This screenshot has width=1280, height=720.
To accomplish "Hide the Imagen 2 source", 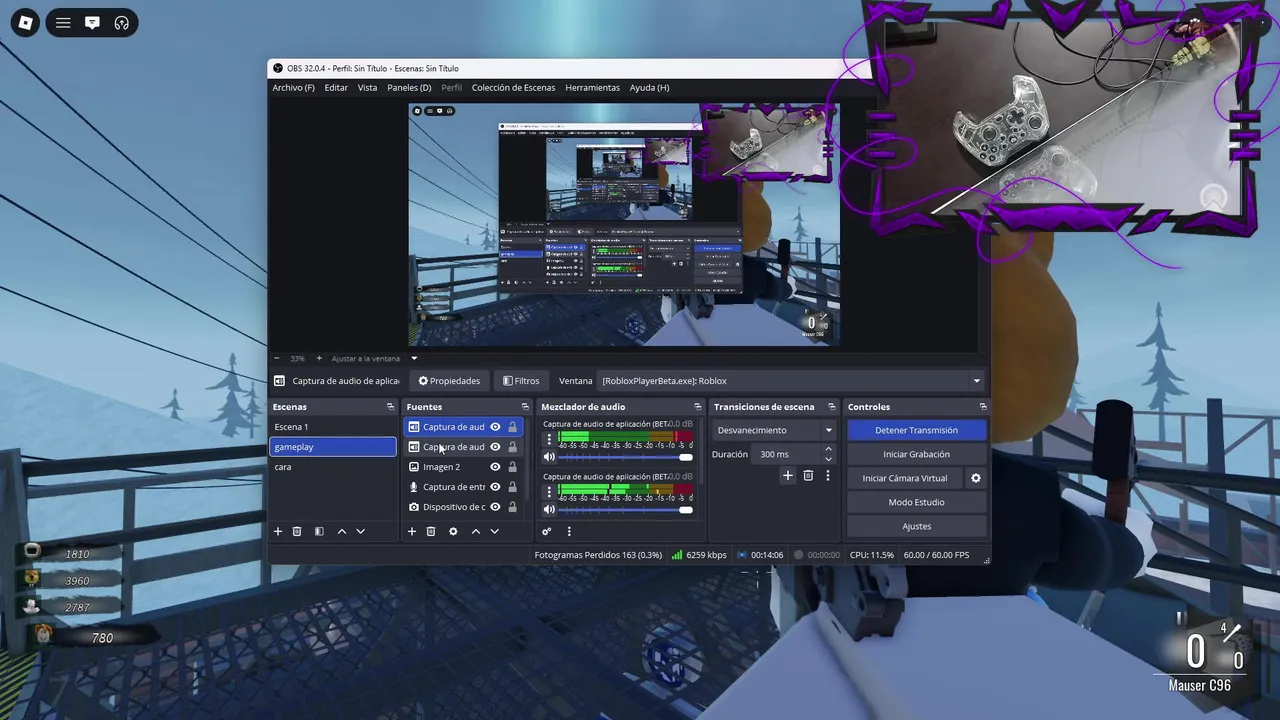I will point(495,467).
